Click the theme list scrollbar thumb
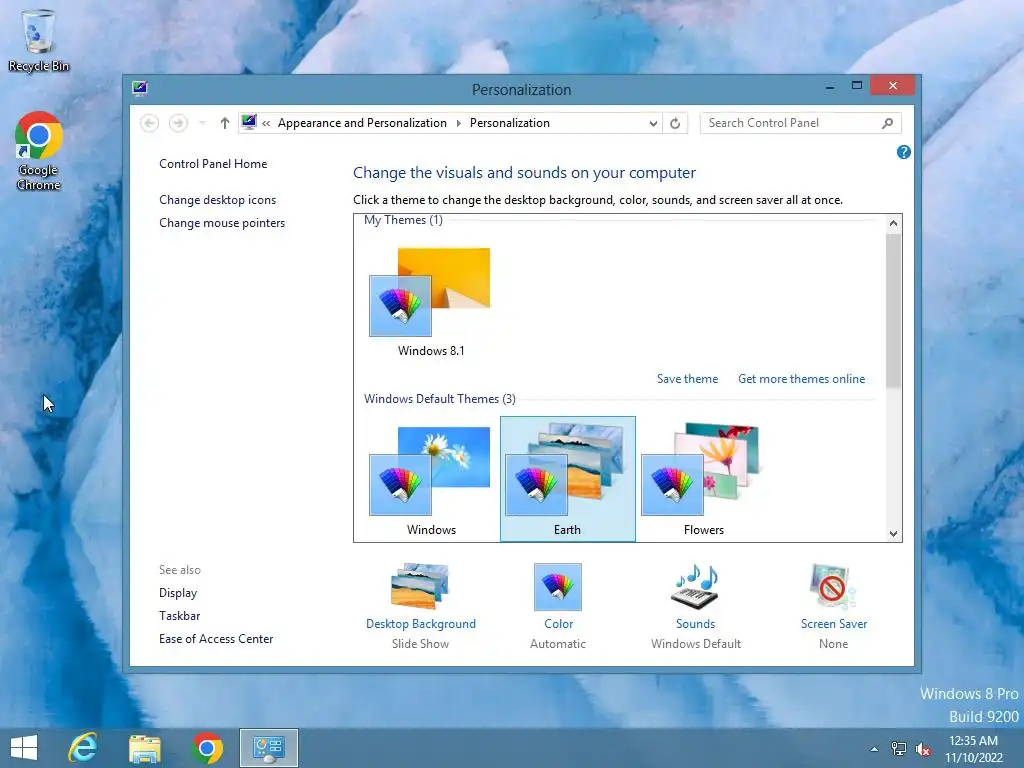The image size is (1024, 768). point(893,310)
